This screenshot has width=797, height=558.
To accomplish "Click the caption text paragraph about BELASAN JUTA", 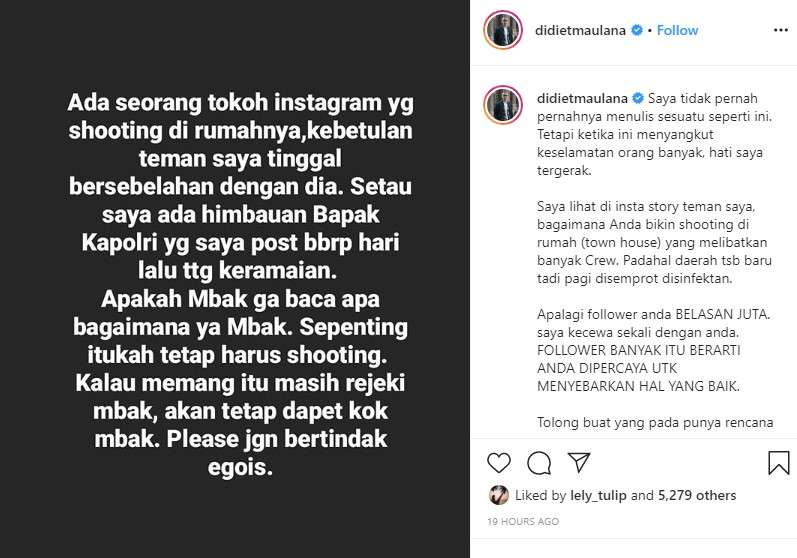I will (x=654, y=350).
